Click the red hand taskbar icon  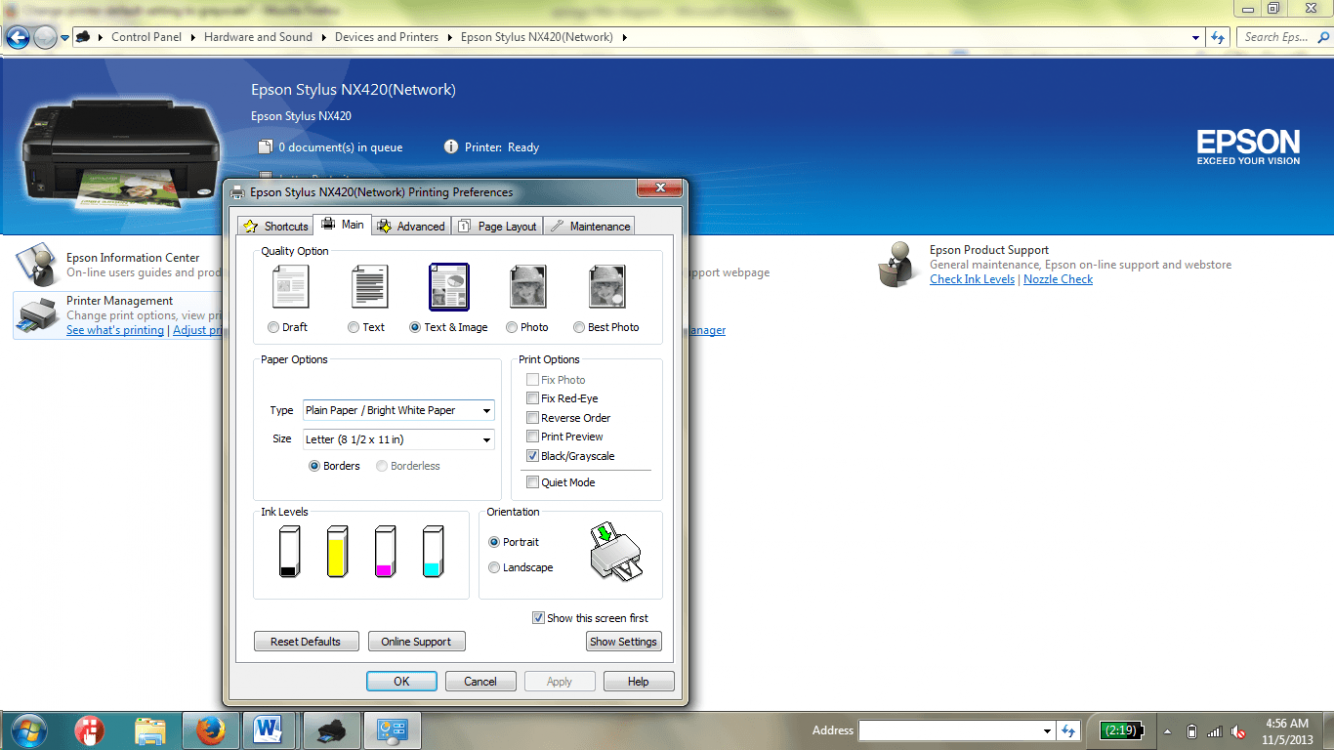[x=89, y=731]
